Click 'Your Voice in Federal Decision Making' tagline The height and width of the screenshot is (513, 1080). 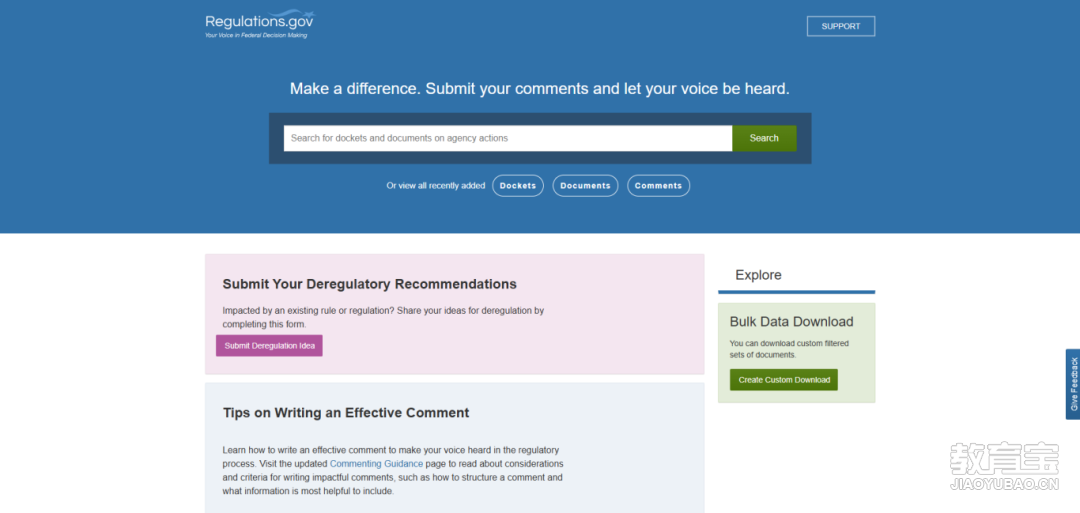(x=256, y=35)
